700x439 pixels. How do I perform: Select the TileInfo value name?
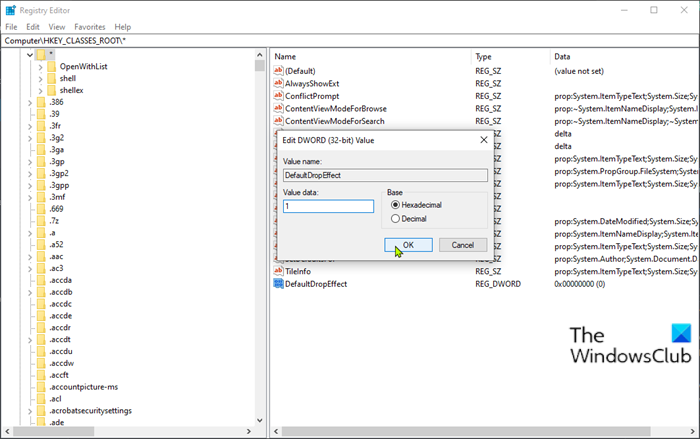pos(298,271)
